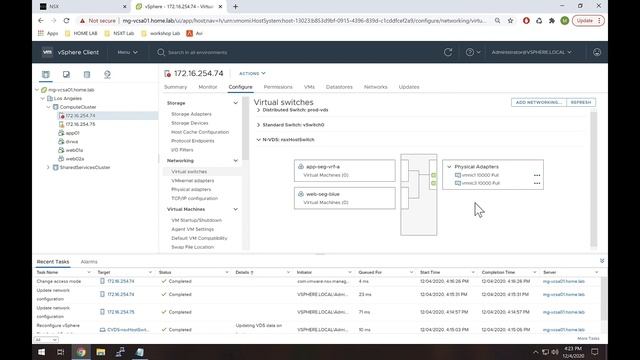Collapse the Recent Tasks panel double-chevron
The width and height of the screenshot is (640, 360).
pyautogui.click(x=602, y=261)
